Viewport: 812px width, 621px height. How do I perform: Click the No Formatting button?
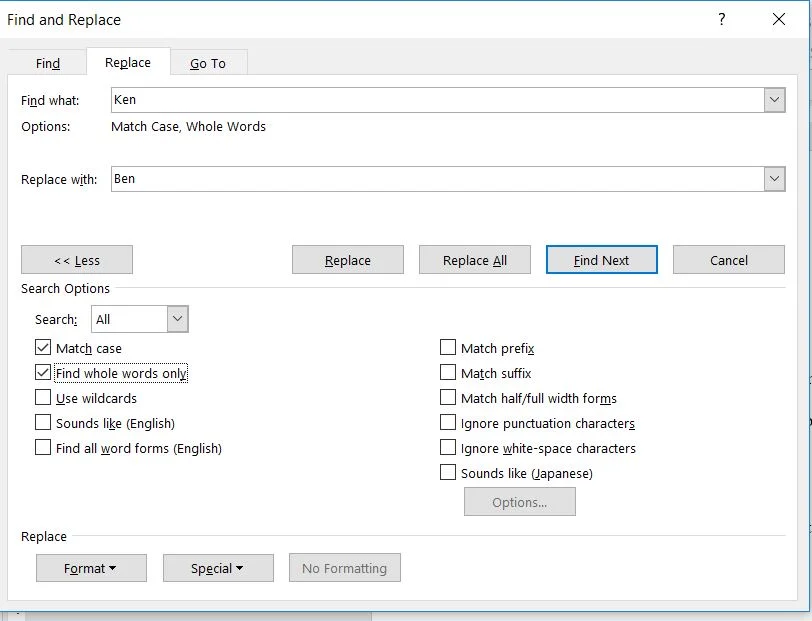click(x=344, y=568)
